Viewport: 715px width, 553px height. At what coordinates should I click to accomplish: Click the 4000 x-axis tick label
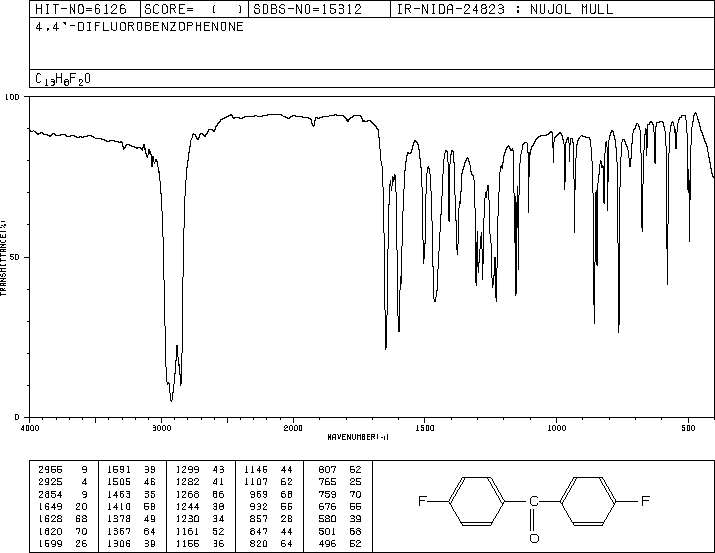coord(30,428)
